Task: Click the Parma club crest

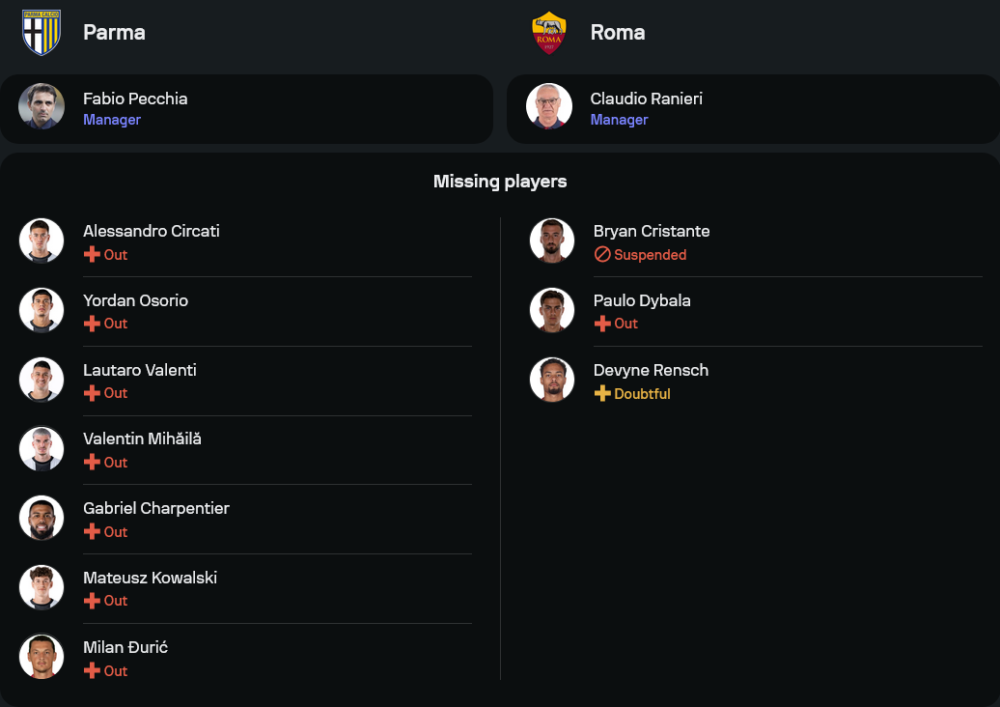Action: (41, 32)
